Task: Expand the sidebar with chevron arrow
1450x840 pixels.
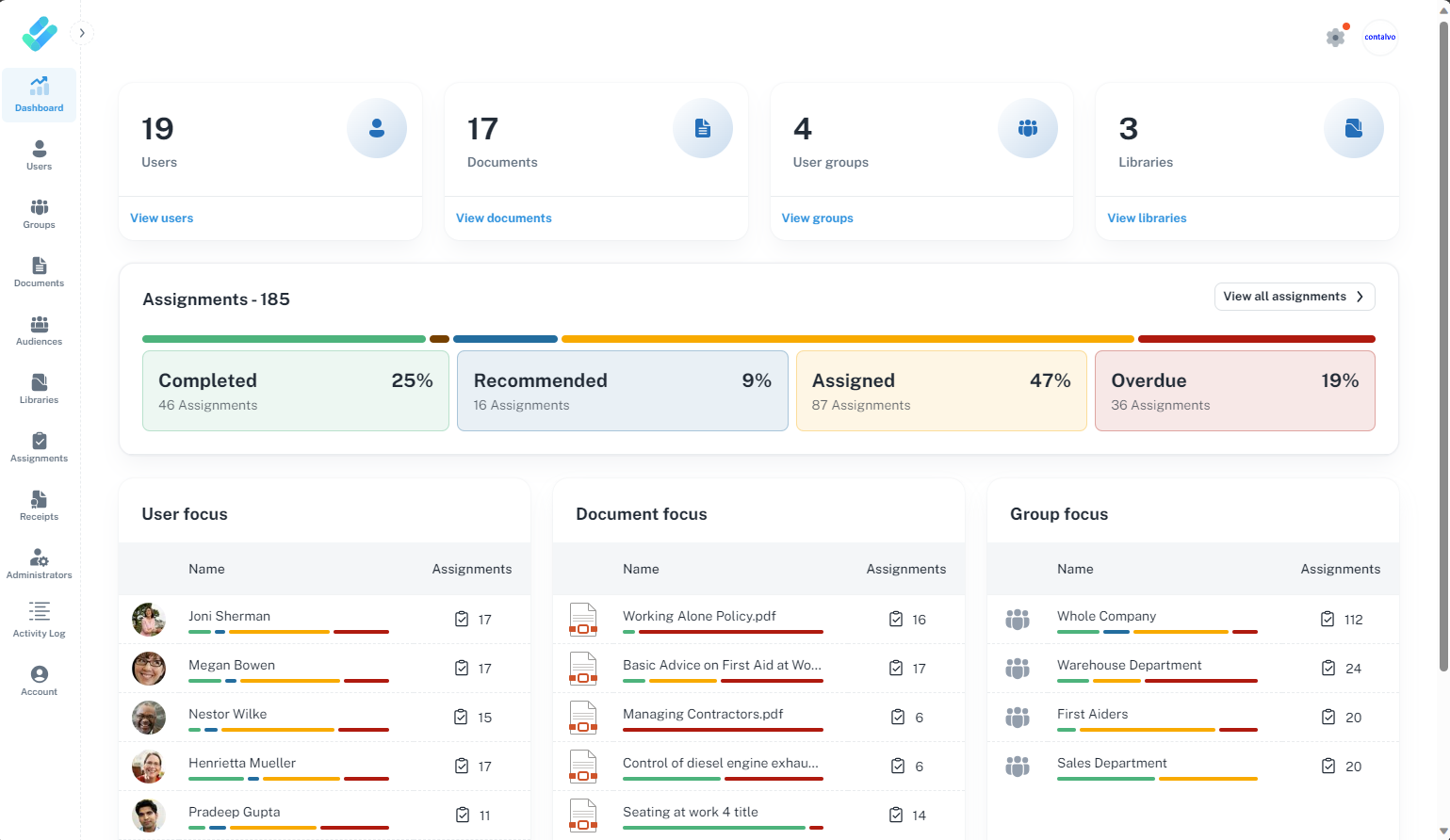Action: [82, 33]
